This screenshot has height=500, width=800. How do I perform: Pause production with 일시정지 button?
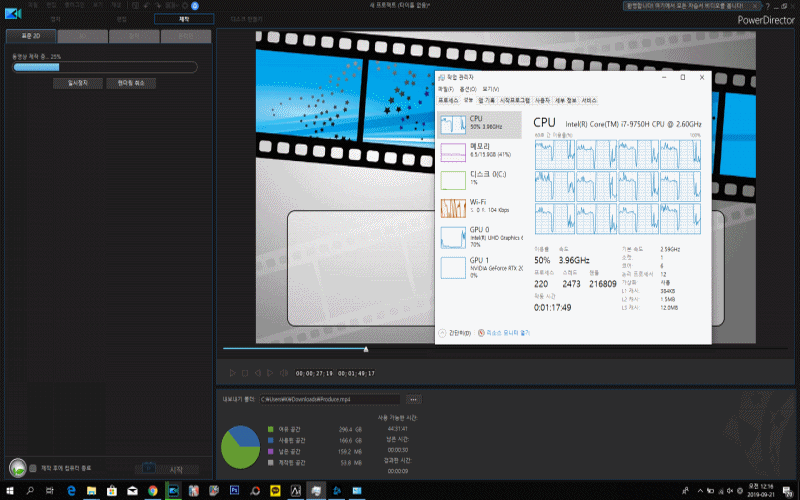[78, 83]
